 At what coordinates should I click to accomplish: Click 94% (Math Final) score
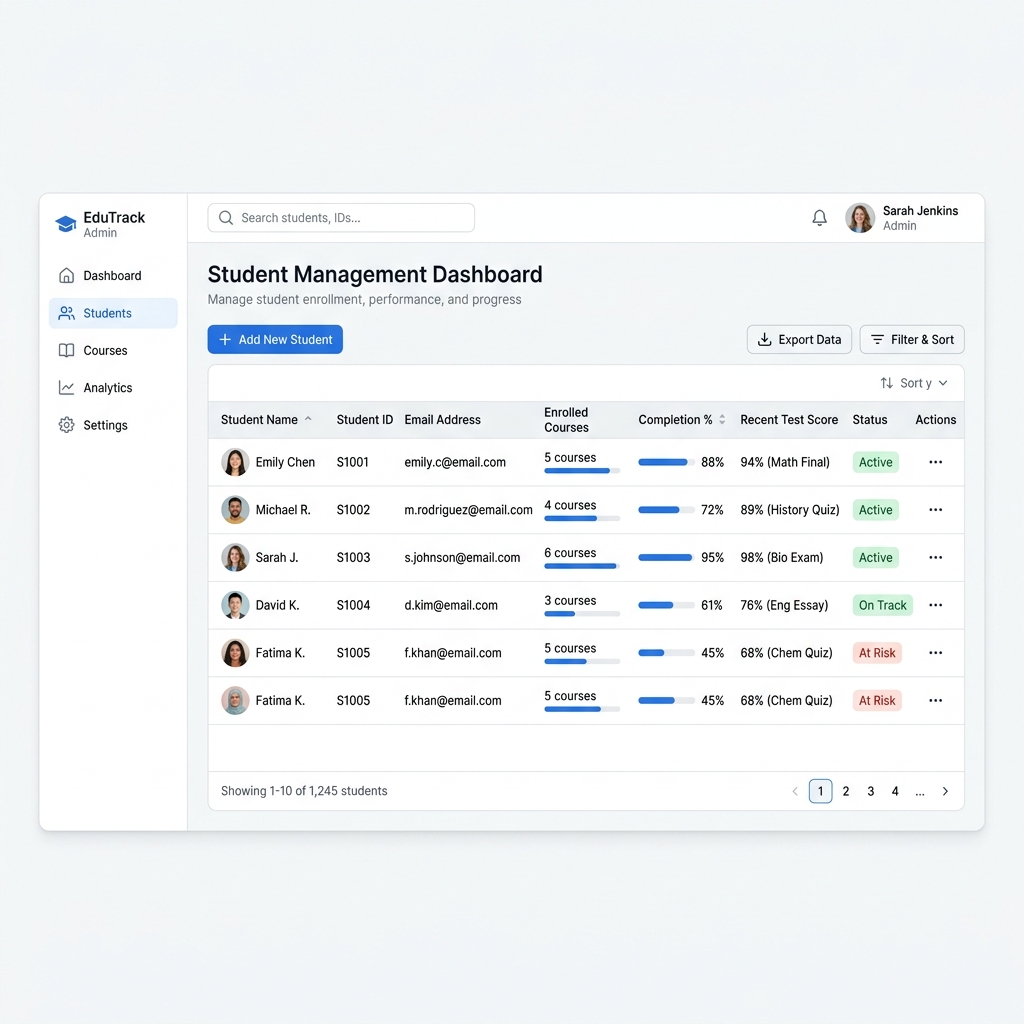pos(785,462)
